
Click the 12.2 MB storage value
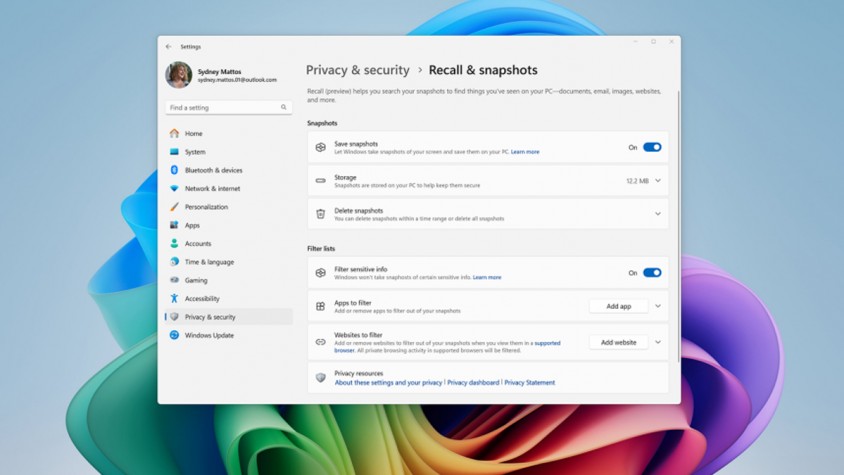click(x=637, y=181)
